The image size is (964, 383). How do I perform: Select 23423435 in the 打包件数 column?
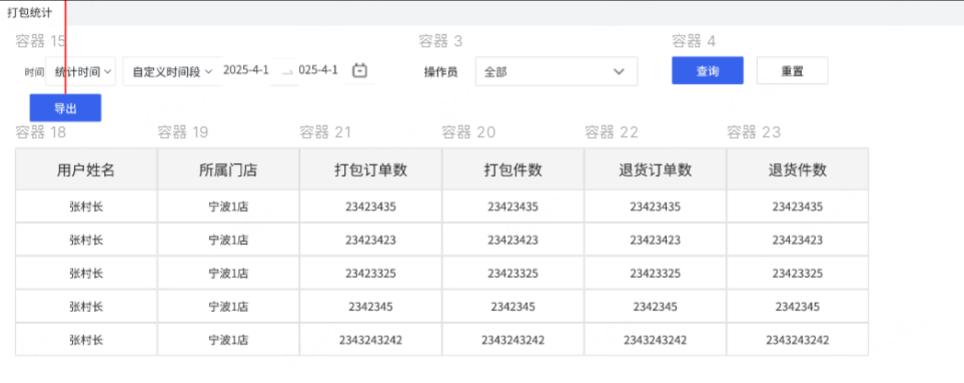click(x=513, y=207)
